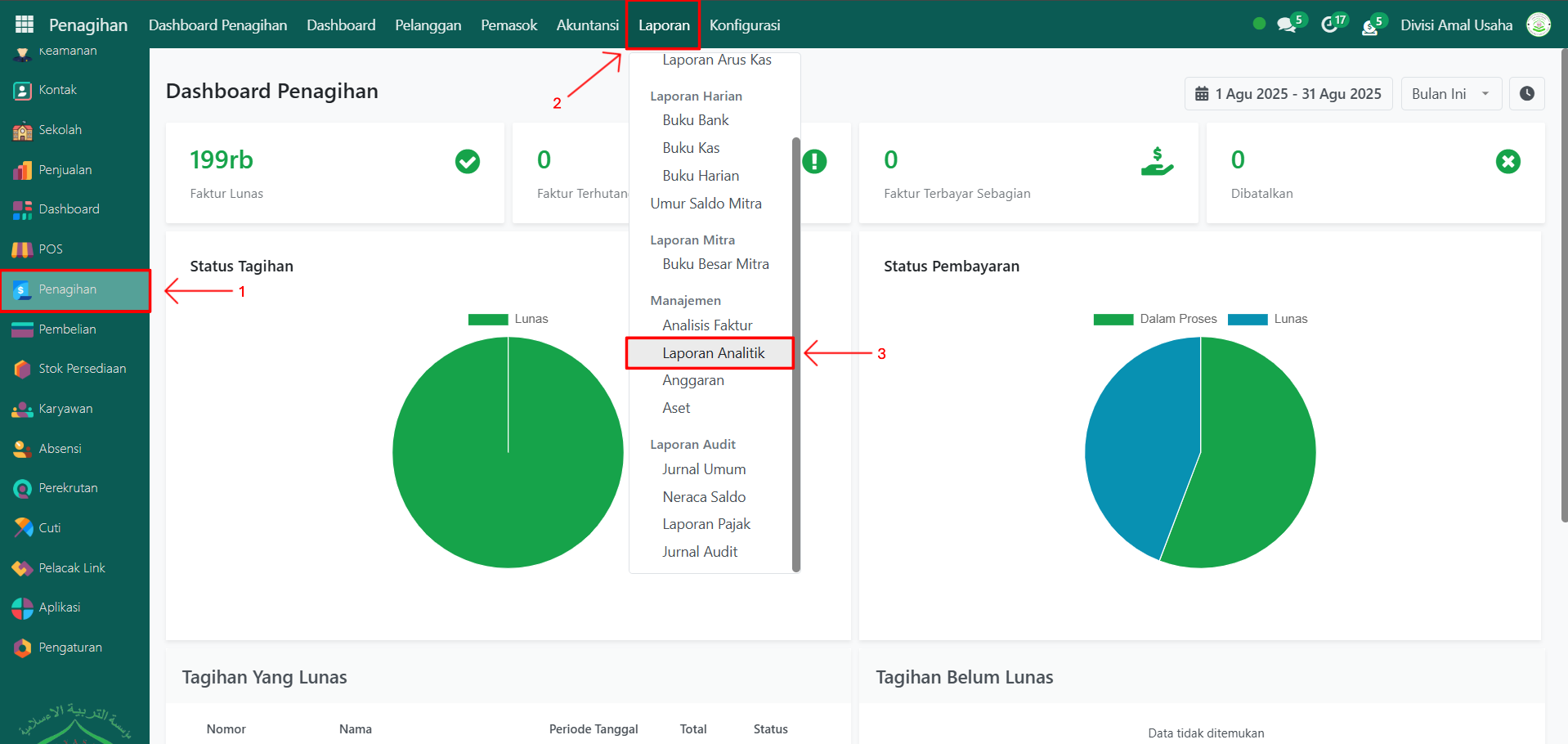Open the date range picker 1 Agu 2025
Viewport: 1568px width, 744px height.
click(x=1288, y=94)
